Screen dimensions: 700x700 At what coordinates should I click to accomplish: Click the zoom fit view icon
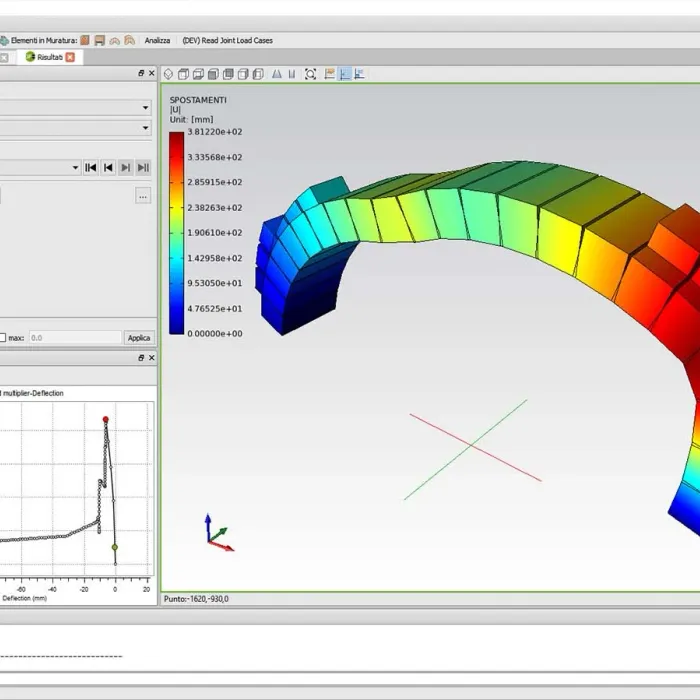(310, 74)
